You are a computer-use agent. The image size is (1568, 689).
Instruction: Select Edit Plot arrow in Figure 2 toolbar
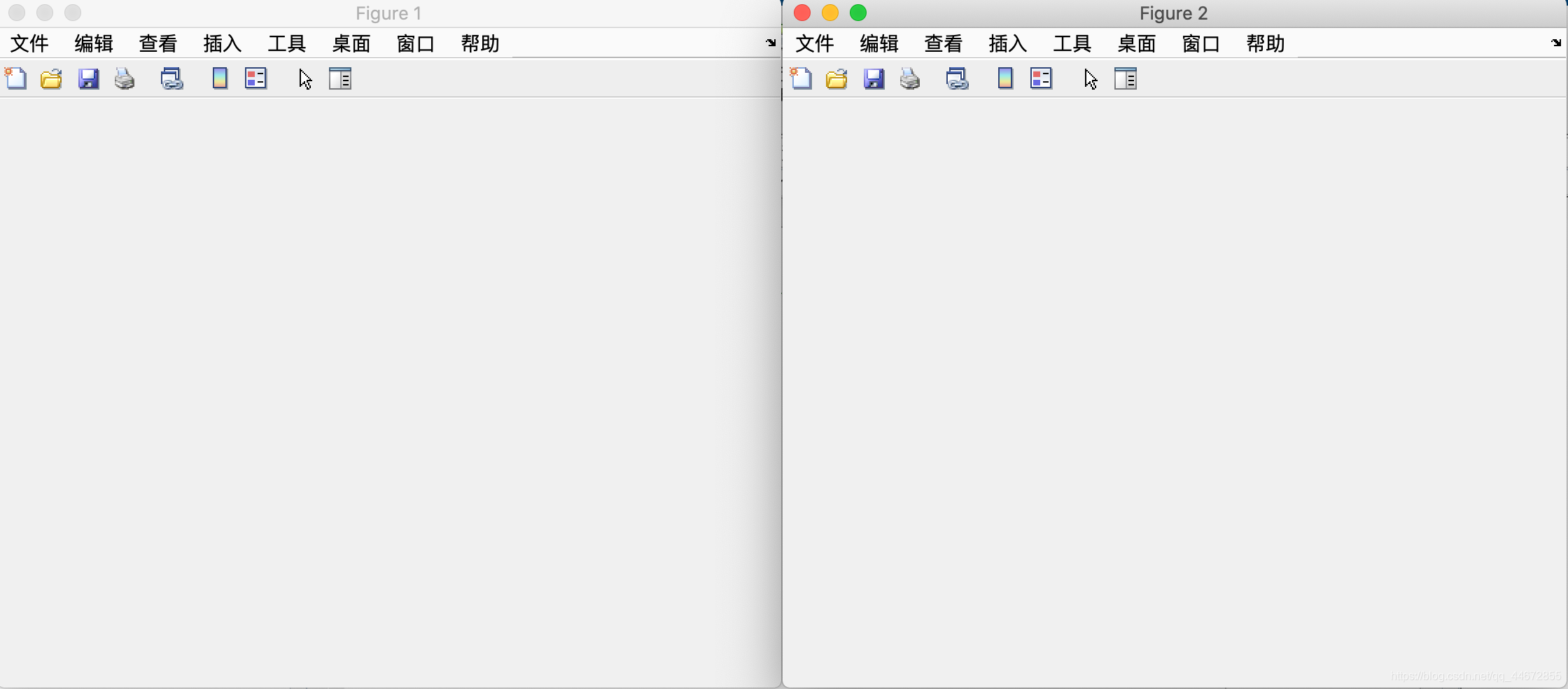(x=1091, y=79)
